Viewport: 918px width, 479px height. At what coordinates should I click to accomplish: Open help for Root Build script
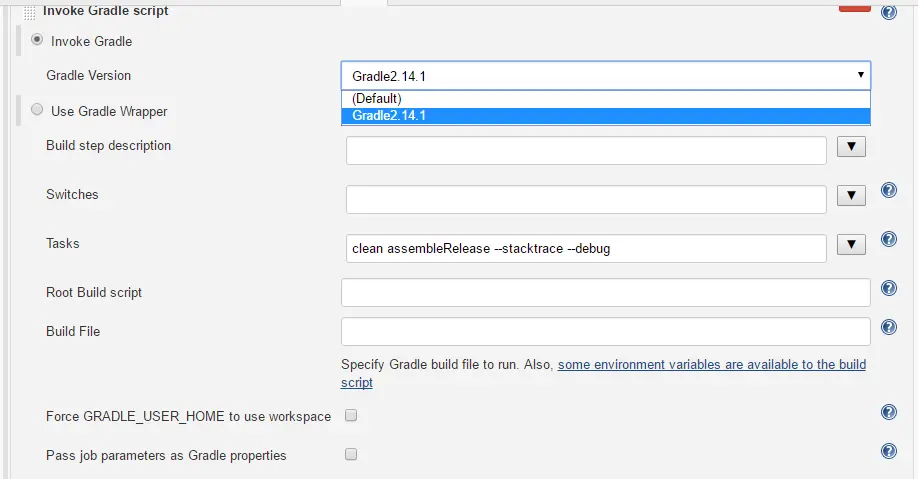pyautogui.click(x=888, y=288)
